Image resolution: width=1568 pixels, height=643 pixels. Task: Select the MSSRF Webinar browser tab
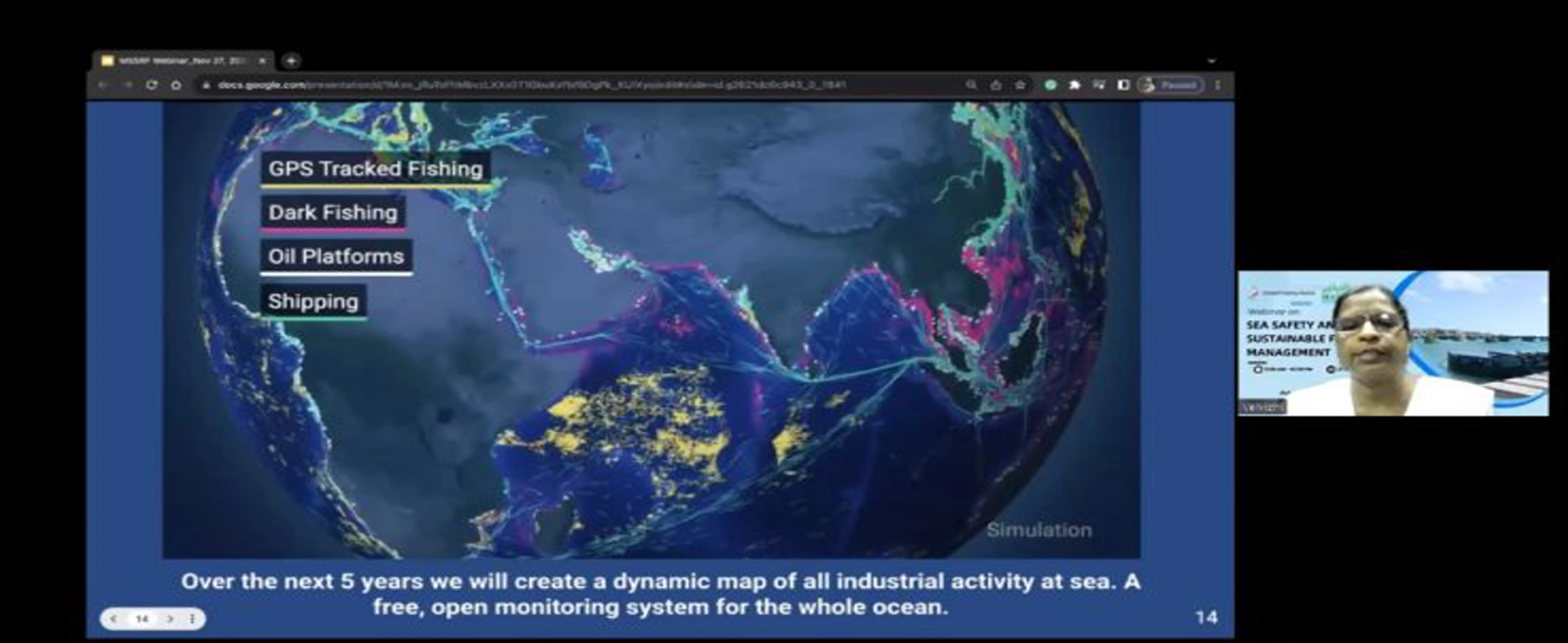[x=183, y=61]
